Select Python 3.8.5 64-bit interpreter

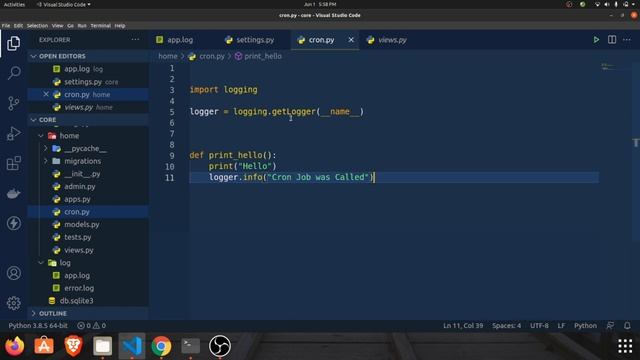(x=38, y=325)
